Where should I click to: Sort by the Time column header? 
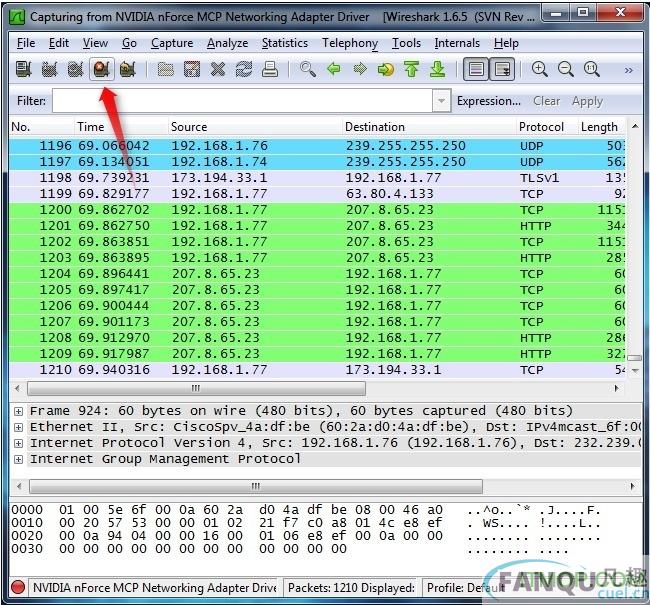pyautogui.click(x=121, y=126)
